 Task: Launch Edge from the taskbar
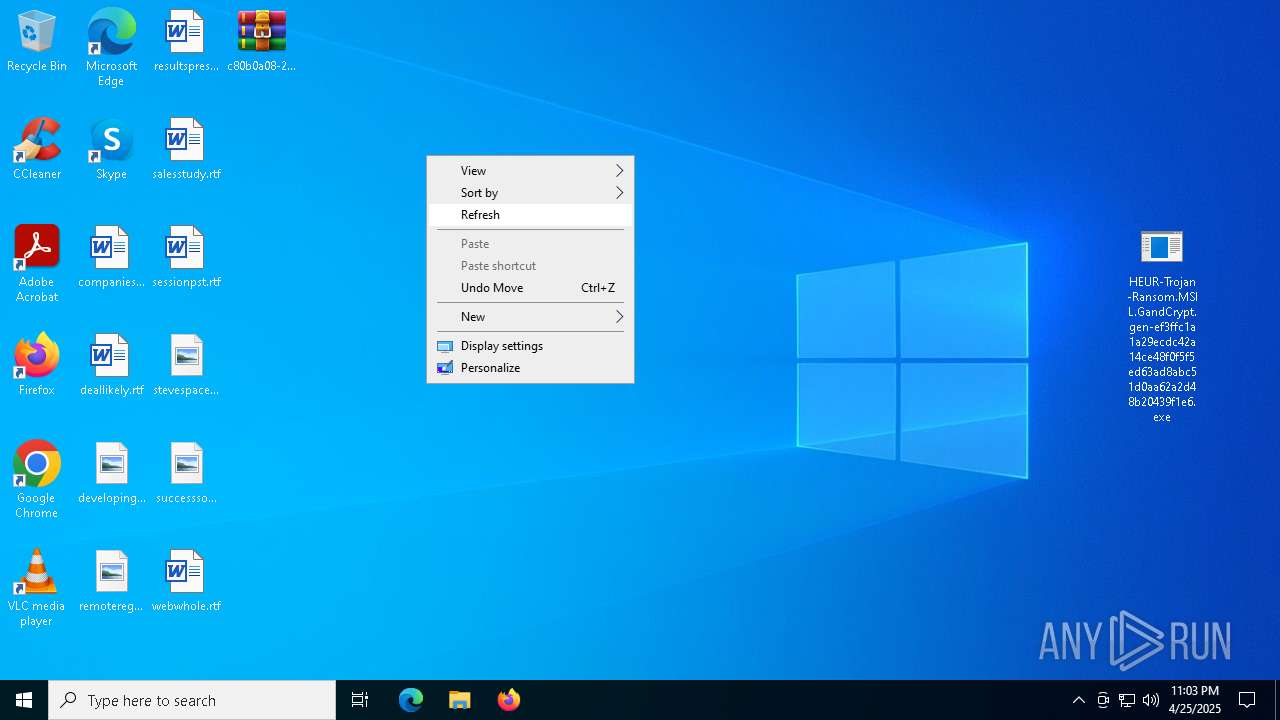(x=411, y=700)
